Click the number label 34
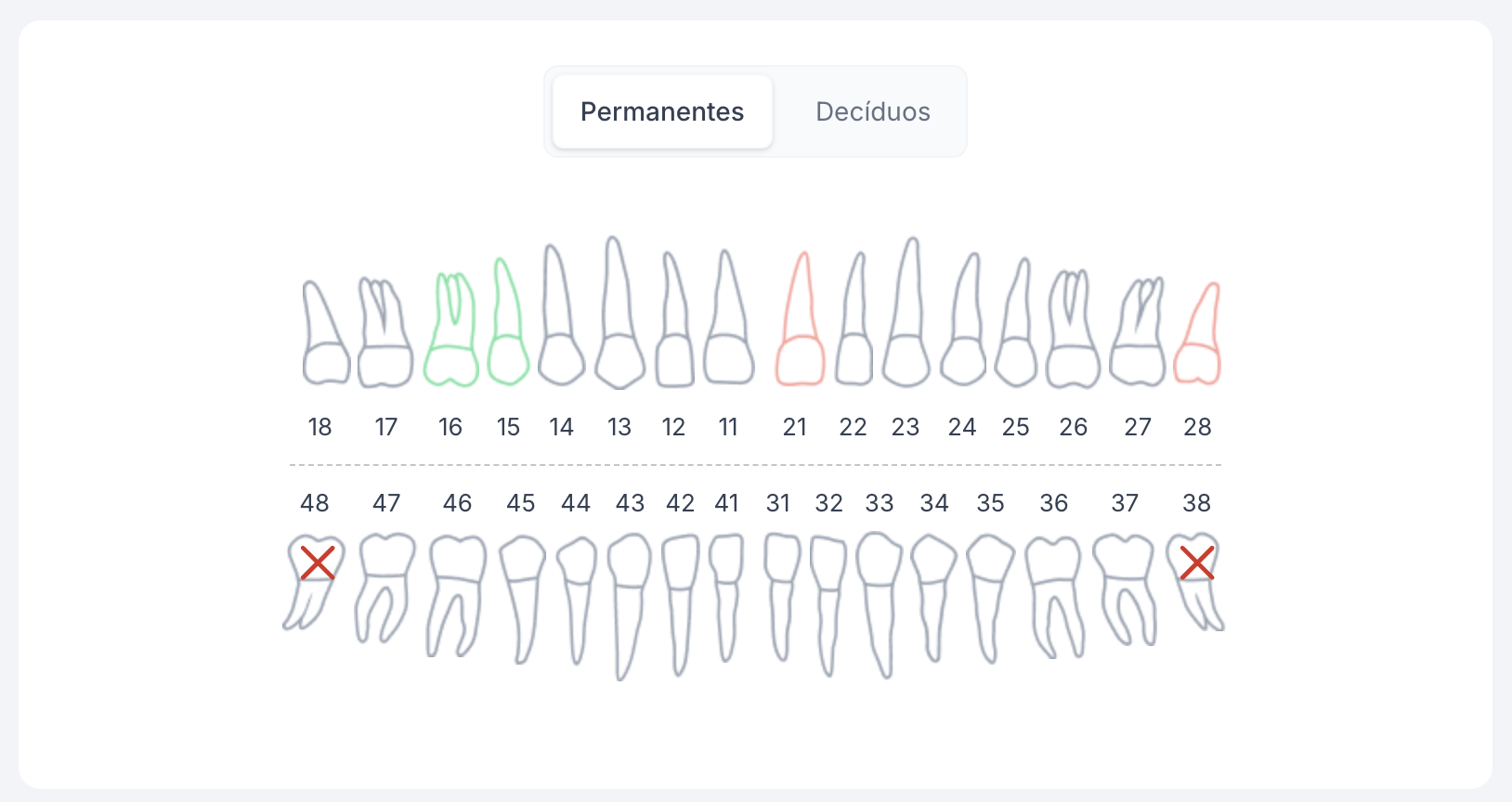 click(933, 503)
